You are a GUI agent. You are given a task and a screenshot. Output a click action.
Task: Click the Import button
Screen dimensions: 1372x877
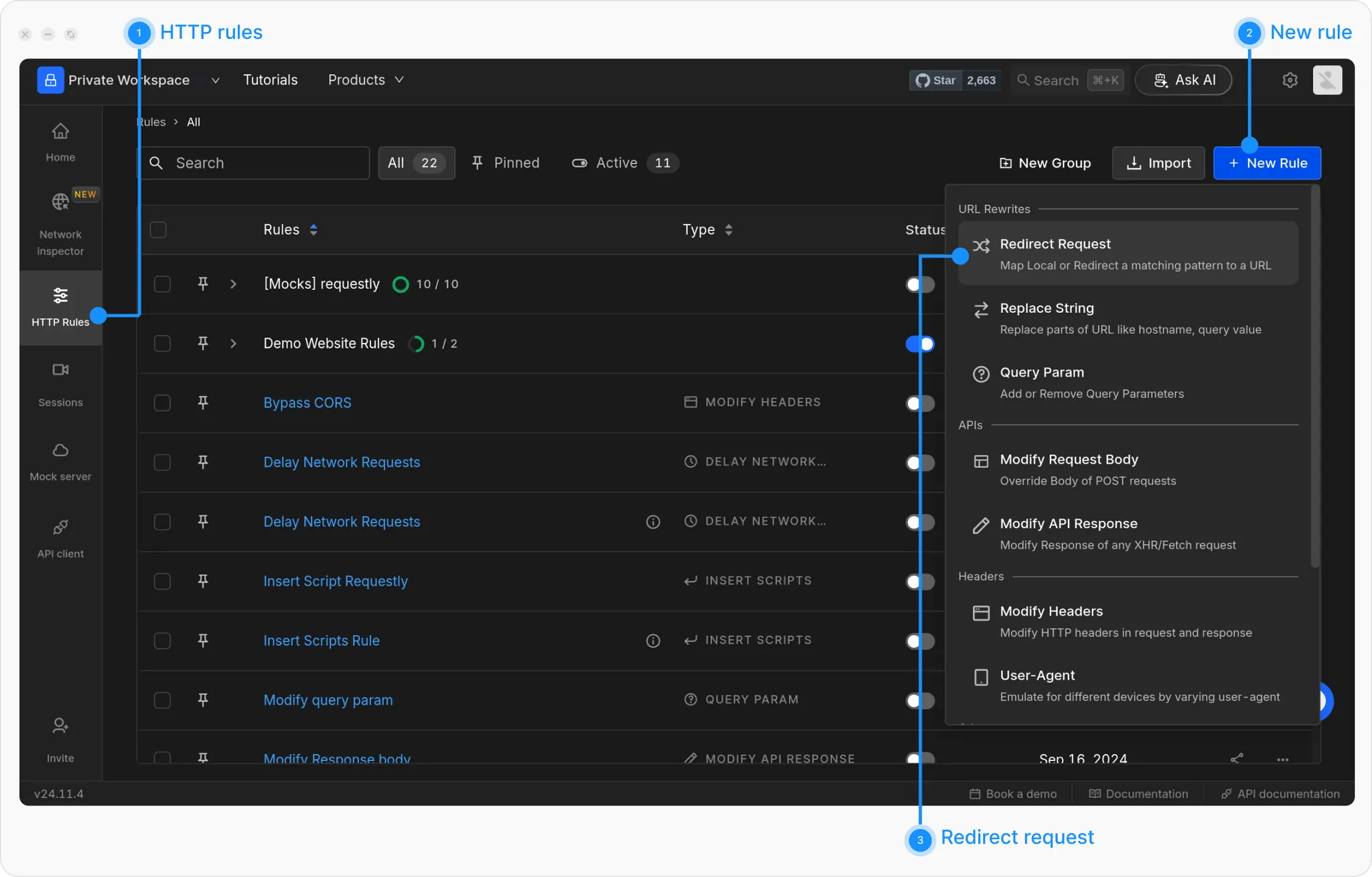tap(1158, 163)
